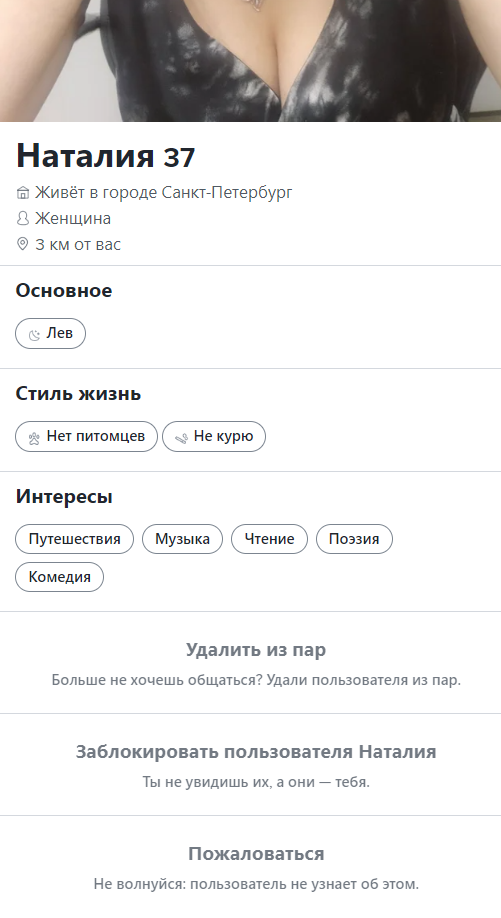The width and height of the screenshot is (501, 918).
Task: Select the Не курю chip
Action: coord(214,437)
